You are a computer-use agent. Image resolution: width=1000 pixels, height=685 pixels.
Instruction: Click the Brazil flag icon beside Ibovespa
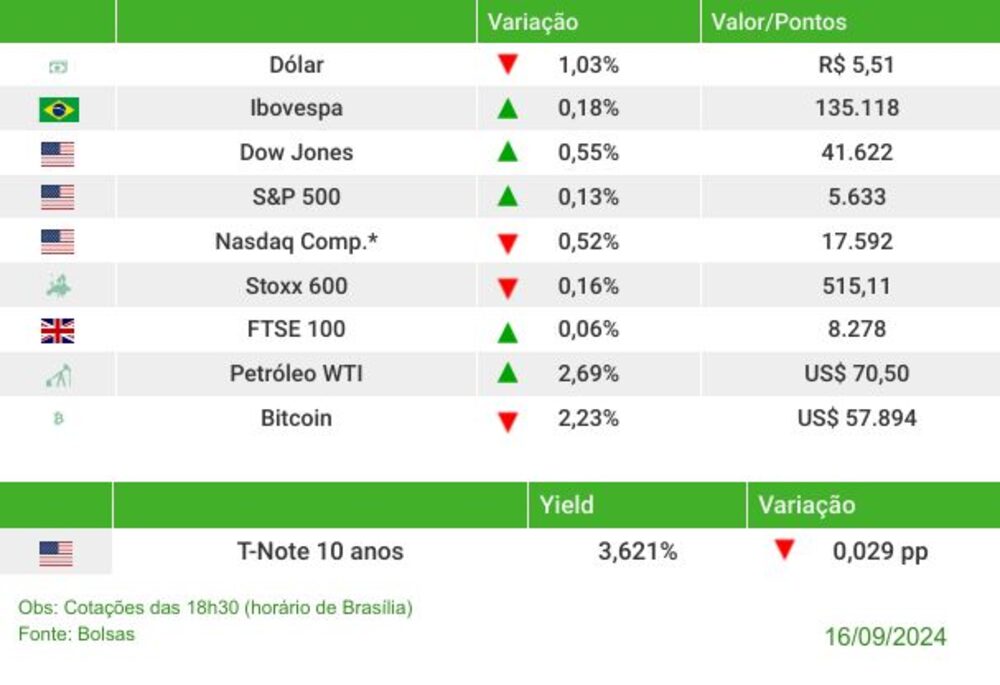59,109
